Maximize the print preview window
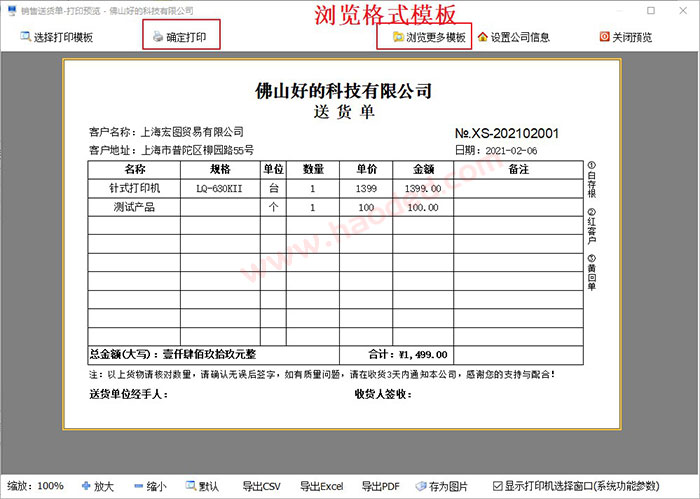The height and width of the screenshot is (499, 700). pyautogui.click(x=651, y=10)
